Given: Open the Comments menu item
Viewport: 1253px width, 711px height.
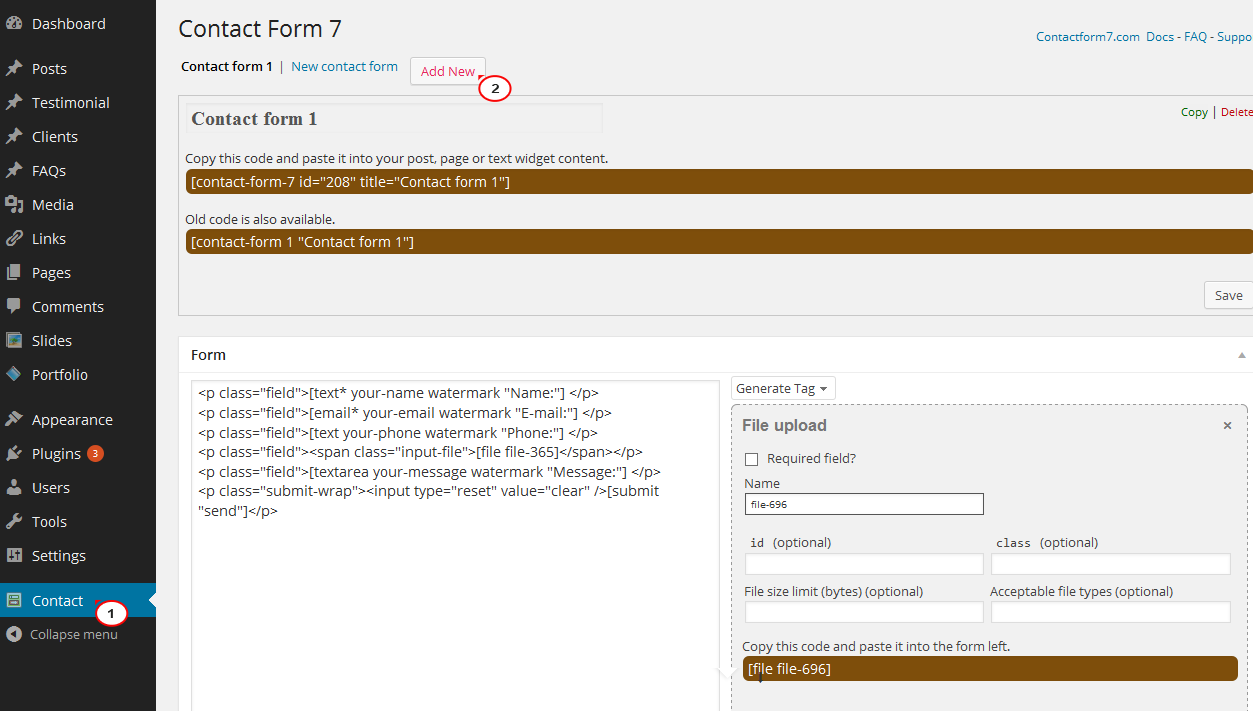Looking at the screenshot, I should (67, 307).
